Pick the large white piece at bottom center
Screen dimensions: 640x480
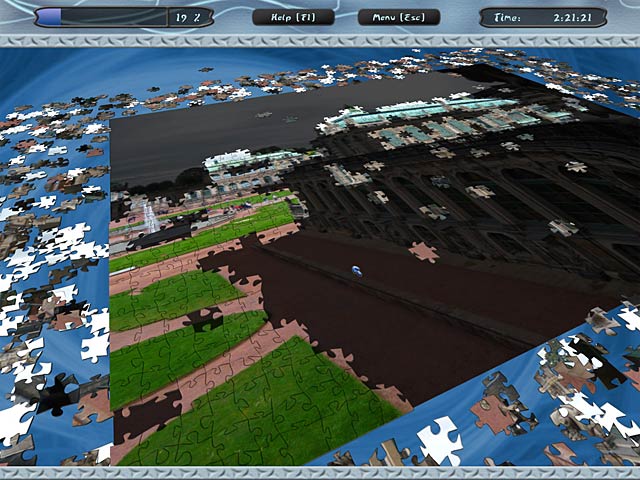tap(440, 441)
